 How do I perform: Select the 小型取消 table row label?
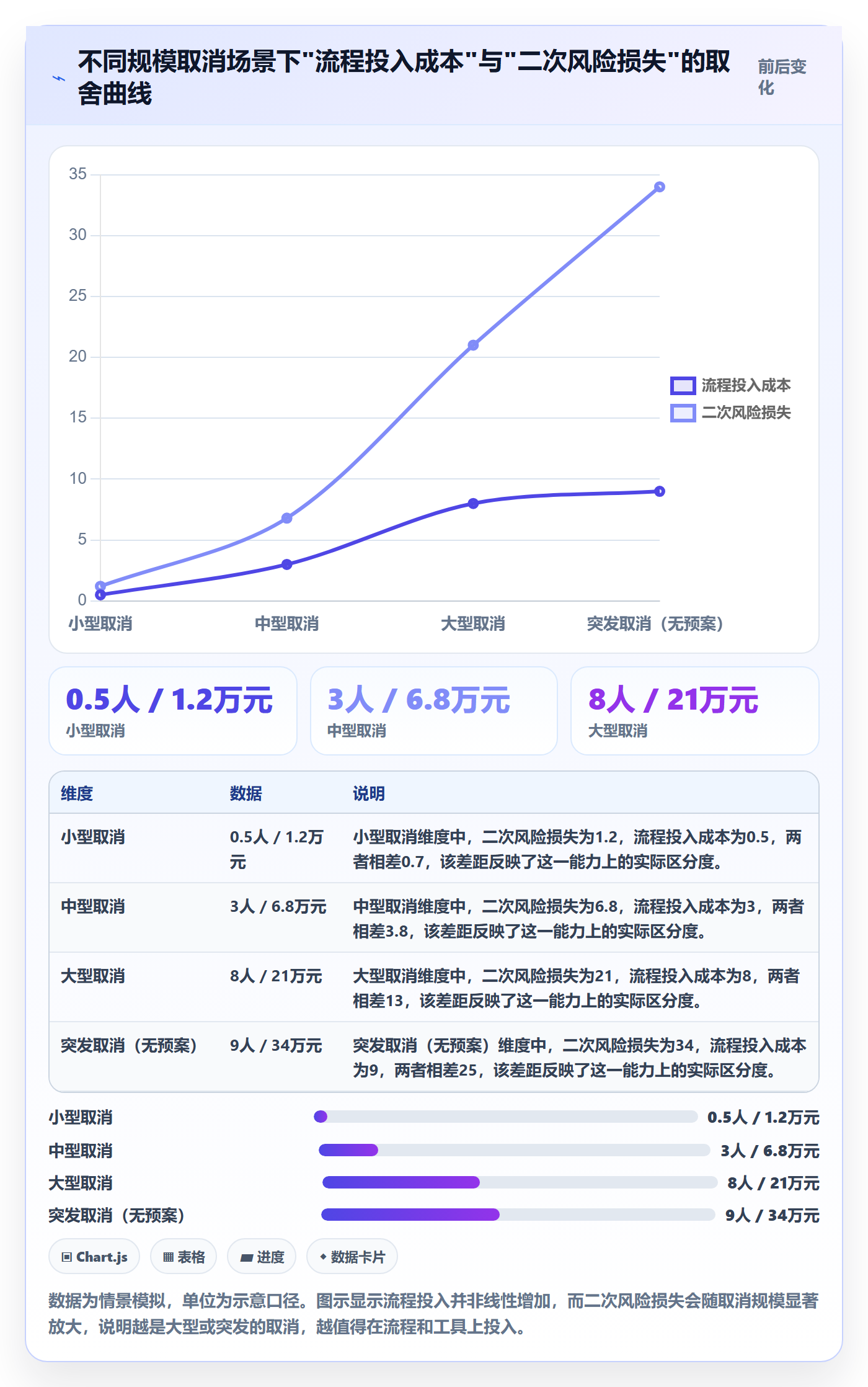(93, 837)
